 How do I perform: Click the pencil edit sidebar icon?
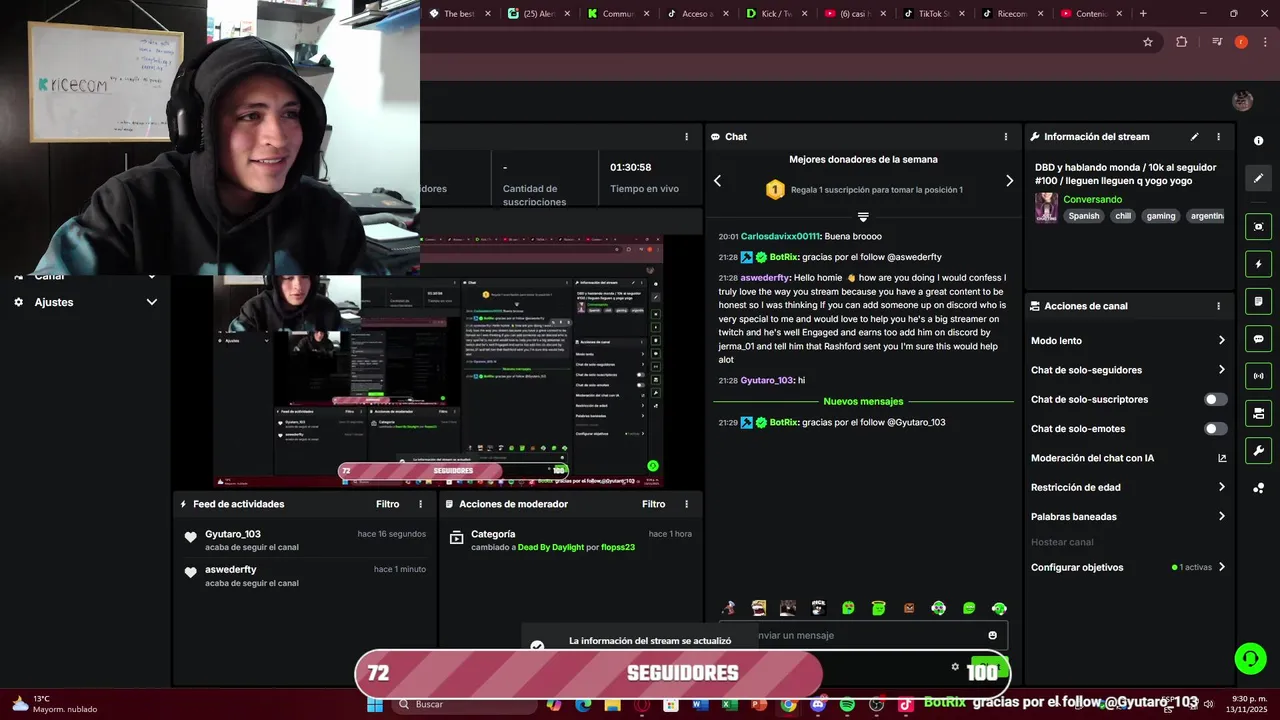coord(1258,178)
